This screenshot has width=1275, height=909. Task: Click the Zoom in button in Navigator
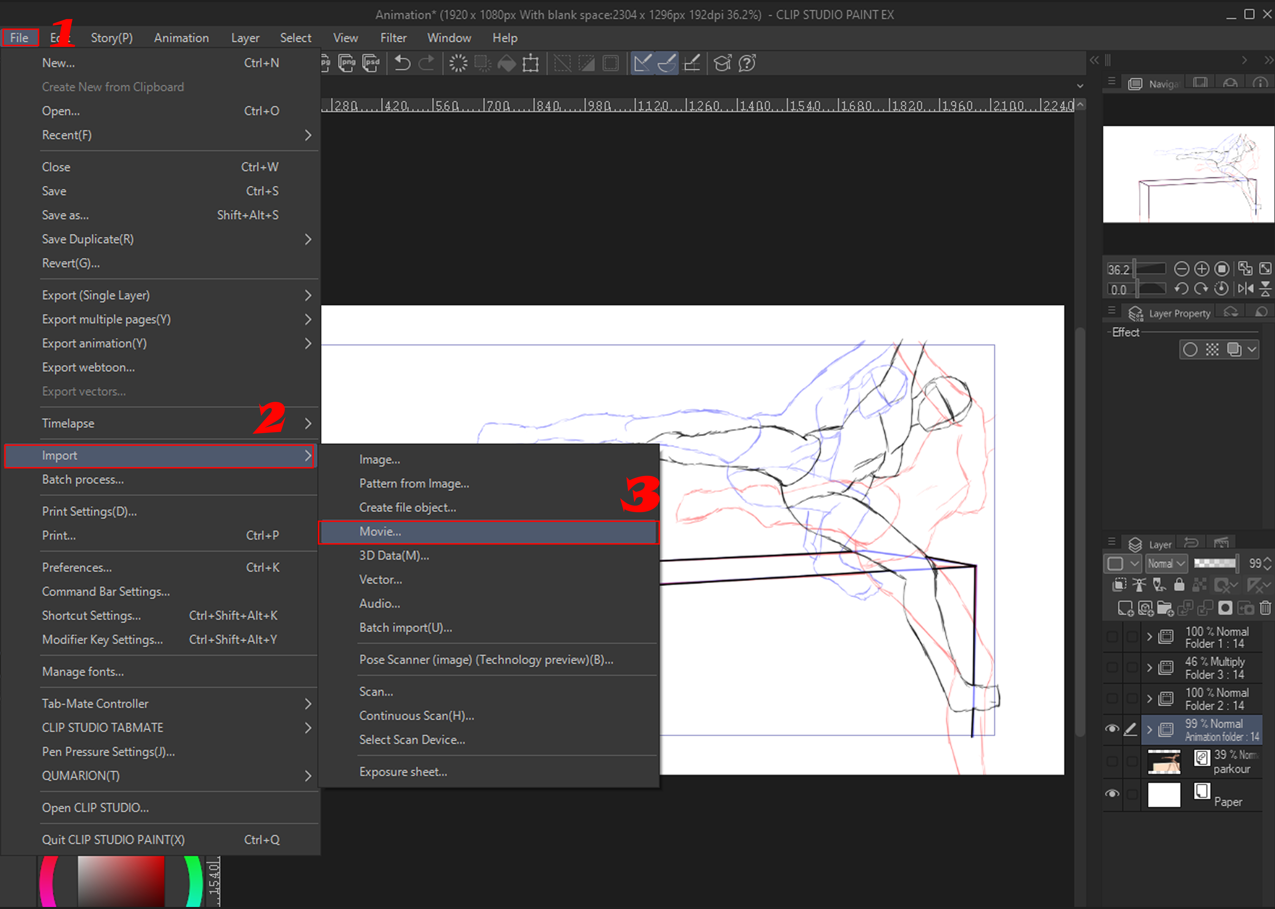point(1202,269)
